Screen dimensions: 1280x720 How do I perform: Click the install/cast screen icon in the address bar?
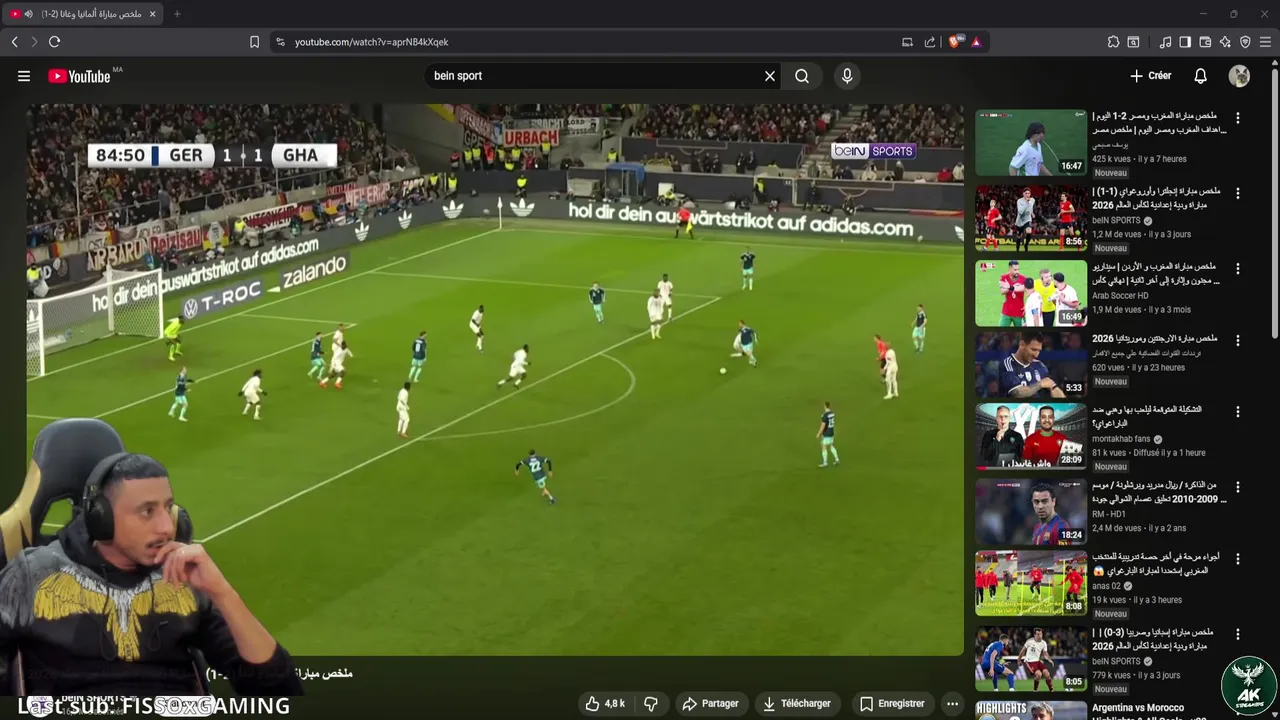click(x=907, y=42)
